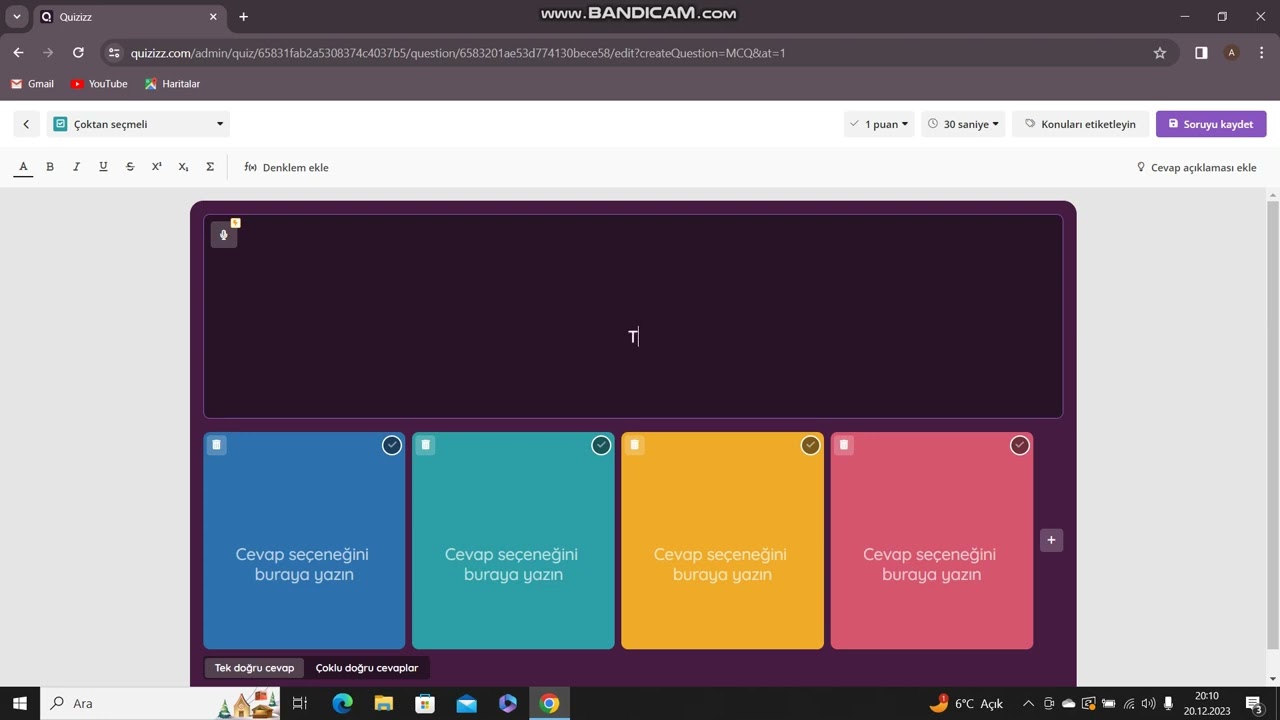This screenshot has width=1280, height=720.
Task: Open the Windows Start menu
Action: [20, 703]
